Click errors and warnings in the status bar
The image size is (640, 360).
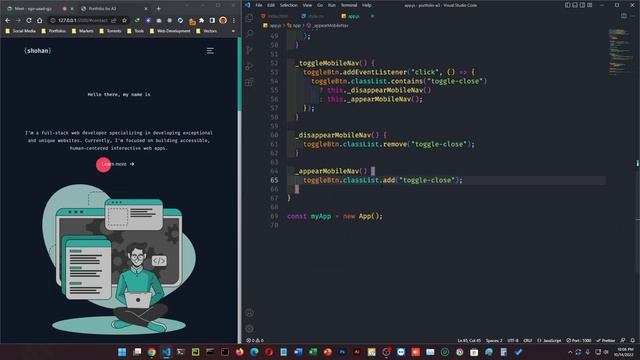[x=255, y=340]
